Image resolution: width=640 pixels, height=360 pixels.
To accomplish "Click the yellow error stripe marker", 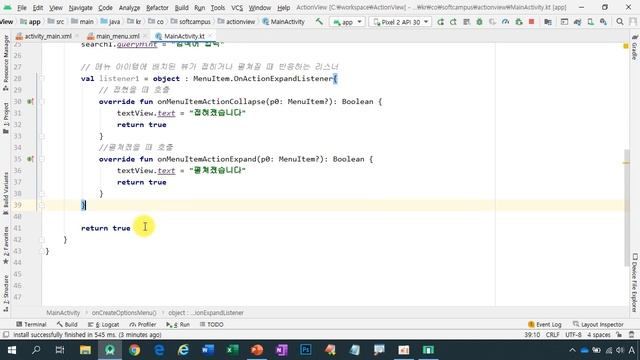I will click(626, 163).
